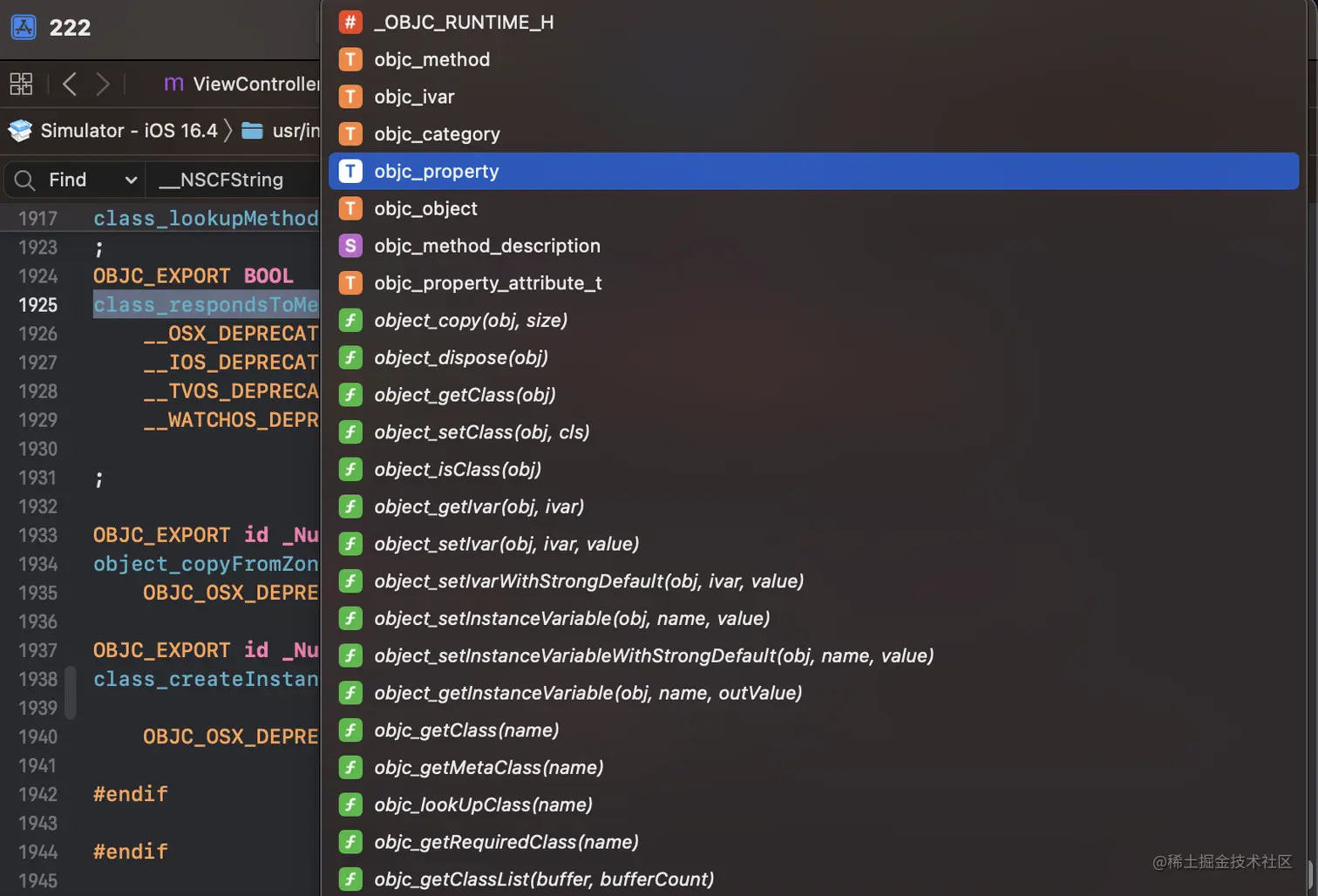Click the function icon for object_copy
The width and height of the screenshot is (1318, 896).
(x=350, y=320)
